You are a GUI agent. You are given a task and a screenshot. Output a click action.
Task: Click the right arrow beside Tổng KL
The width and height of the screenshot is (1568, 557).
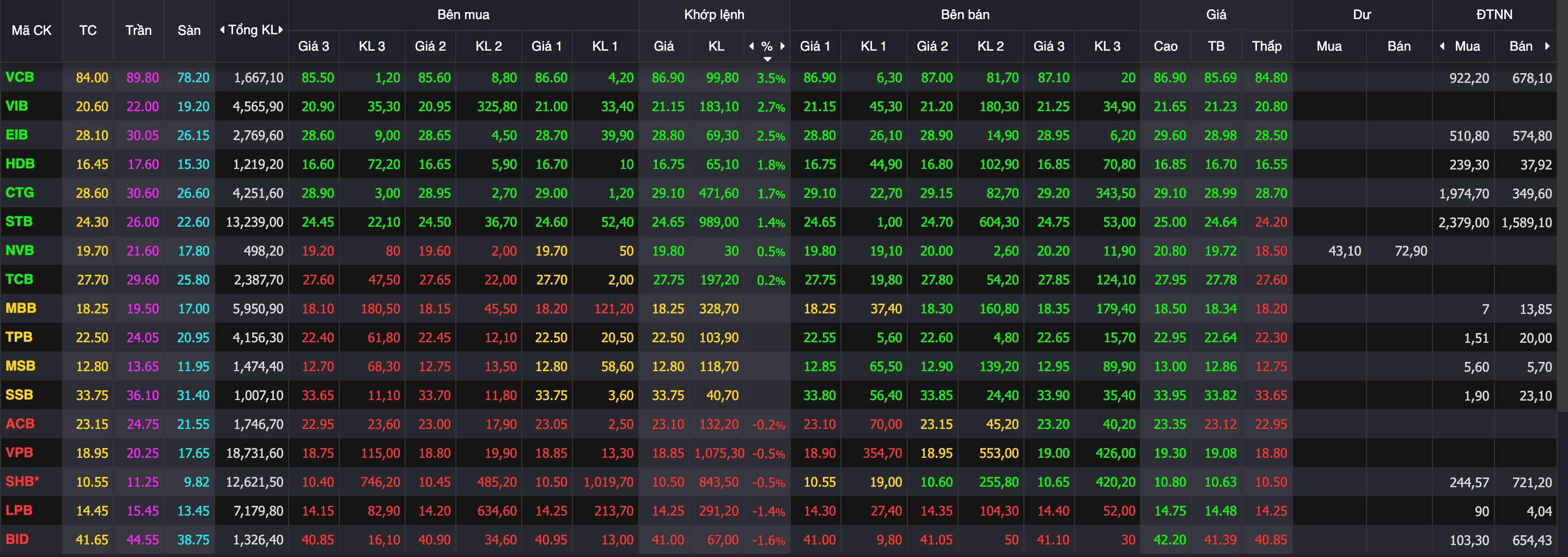(280, 30)
